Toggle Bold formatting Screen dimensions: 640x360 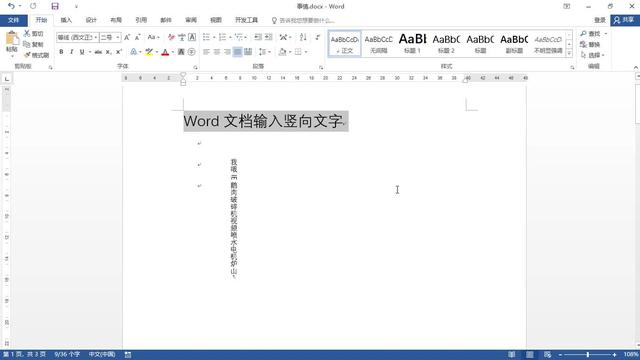click(x=61, y=52)
